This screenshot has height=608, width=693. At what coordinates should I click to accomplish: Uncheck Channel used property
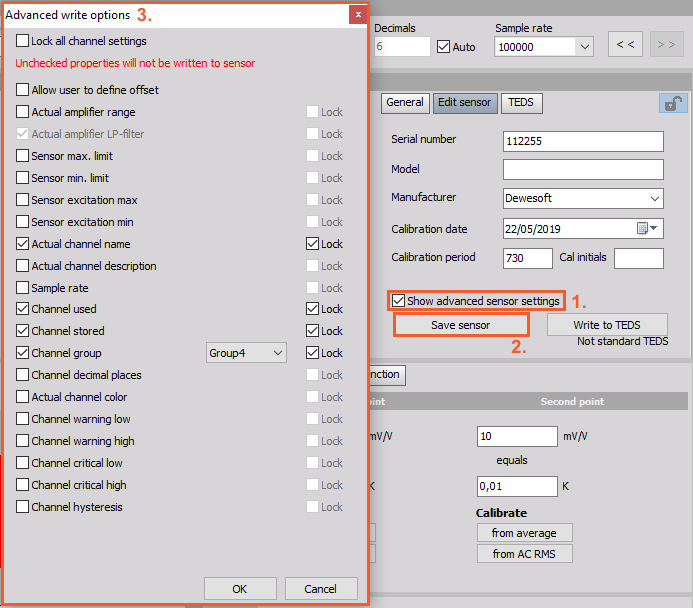(23, 308)
